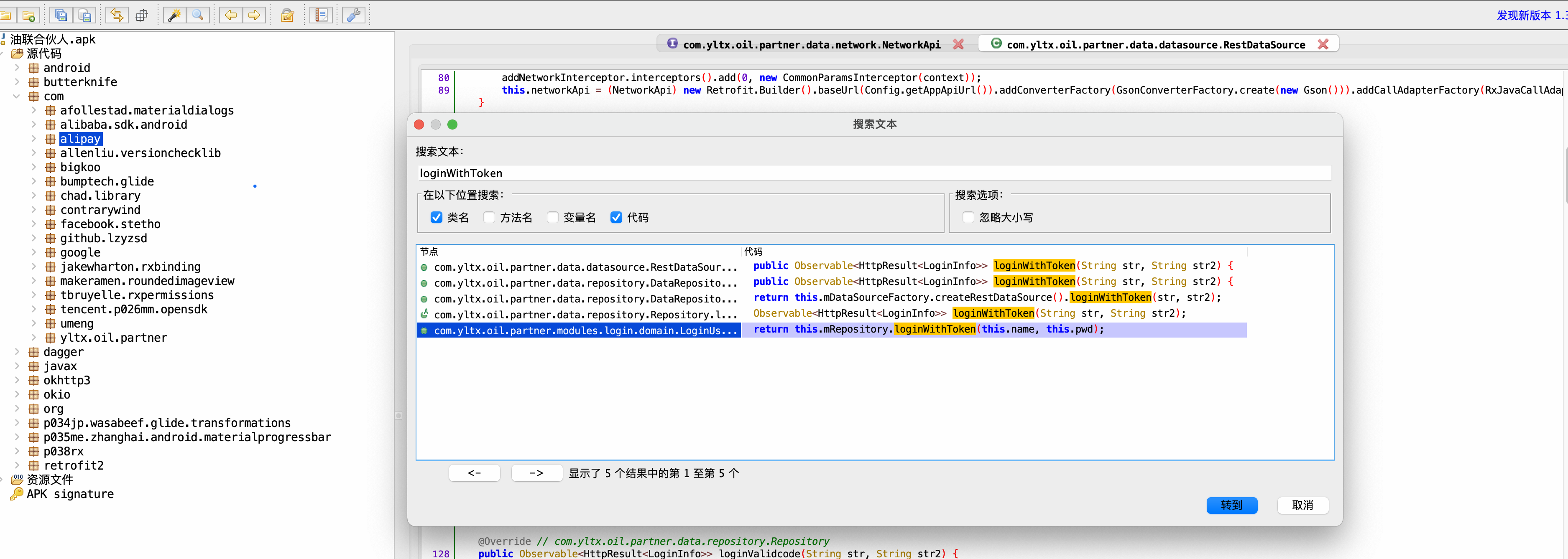Uncheck the 类名 checkbox

(x=437, y=218)
